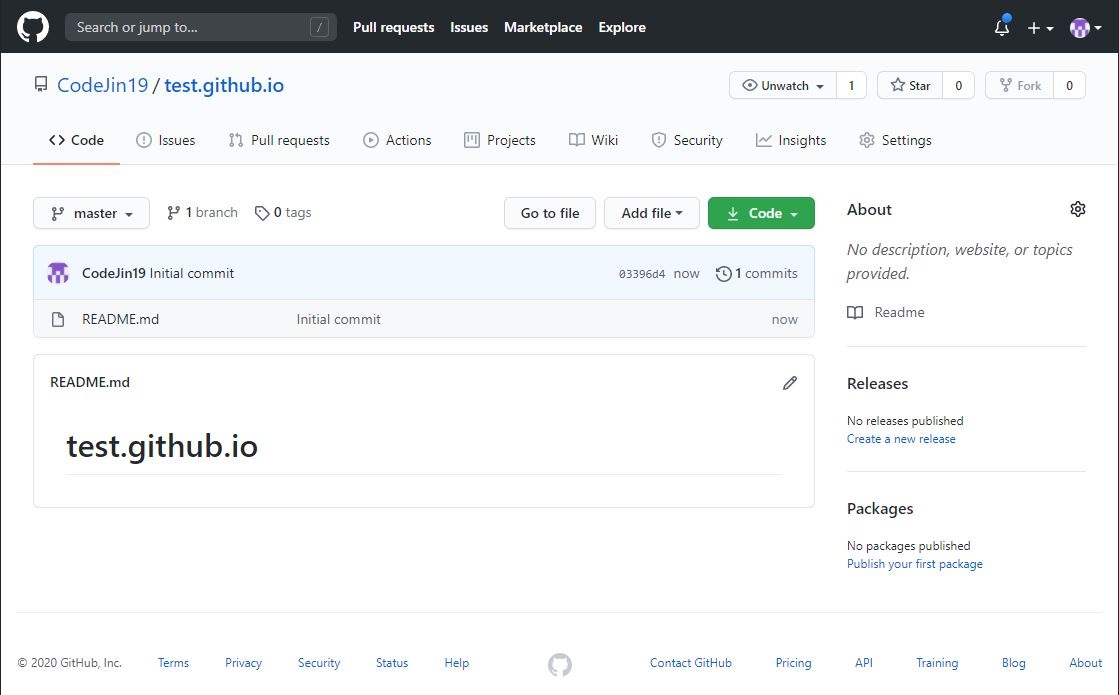1119x695 pixels.
Task: Open API footer link
Action: (x=864, y=663)
